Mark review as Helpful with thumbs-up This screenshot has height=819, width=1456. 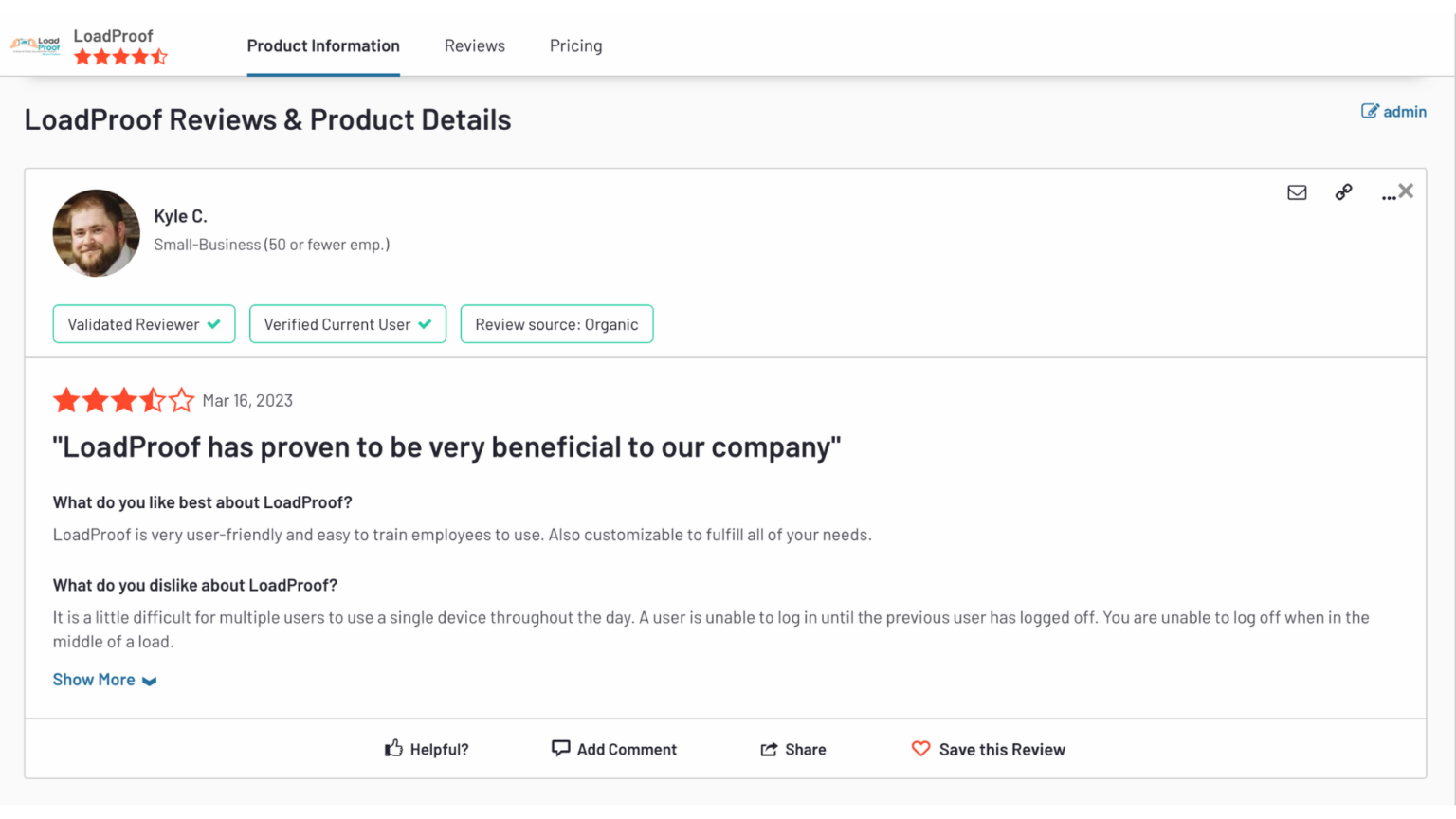(427, 749)
